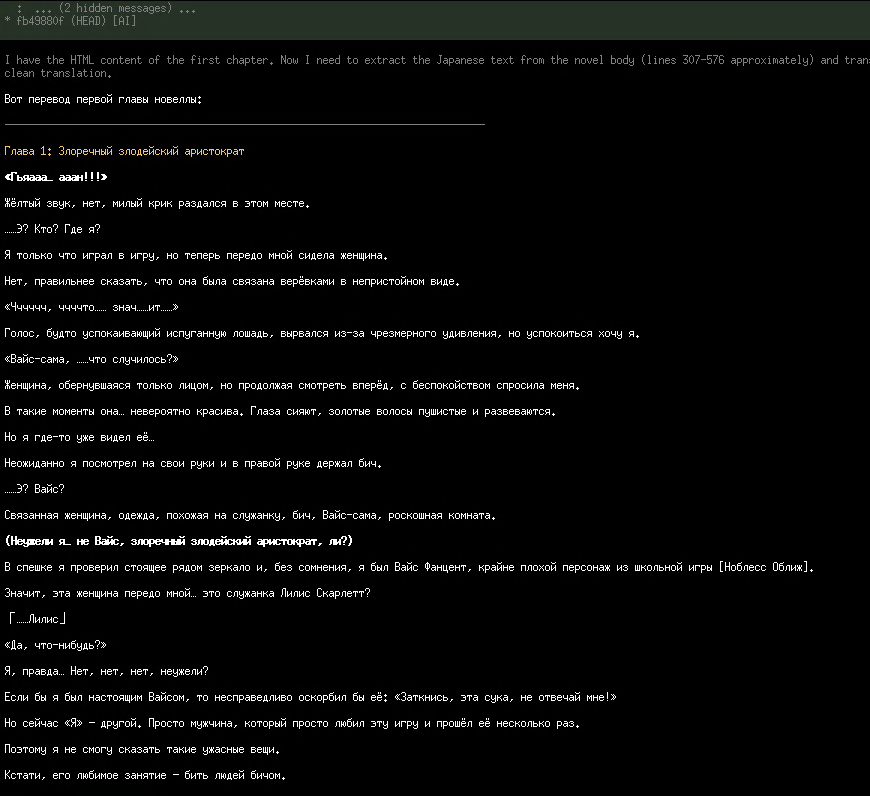
Task: Click the bold exclamation line '«Гьяааа… ааан!!!»'
Action: coord(55,178)
